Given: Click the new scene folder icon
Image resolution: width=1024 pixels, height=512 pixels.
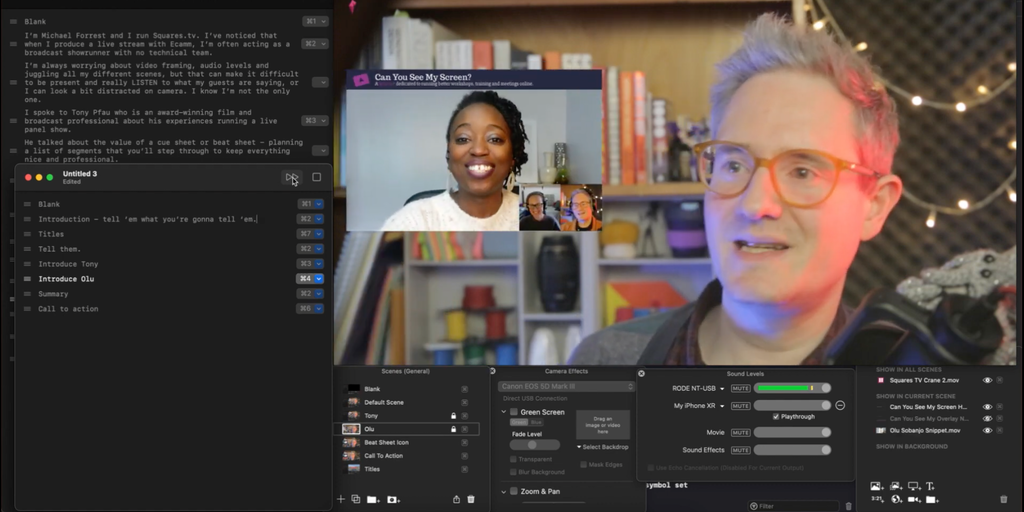Looking at the screenshot, I should coord(372,498).
